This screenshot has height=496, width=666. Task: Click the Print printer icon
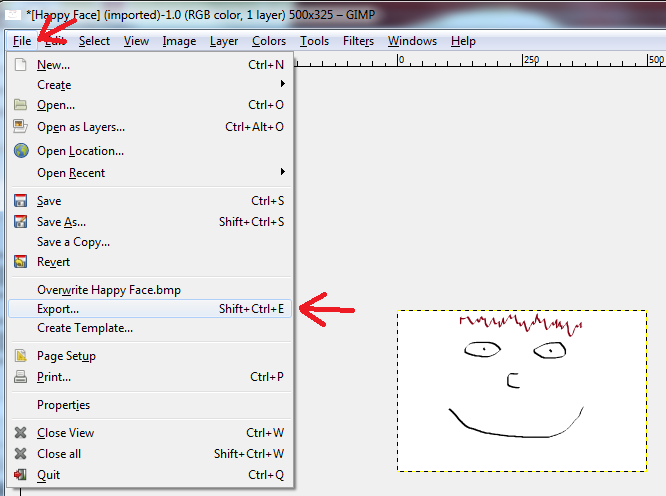point(20,377)
